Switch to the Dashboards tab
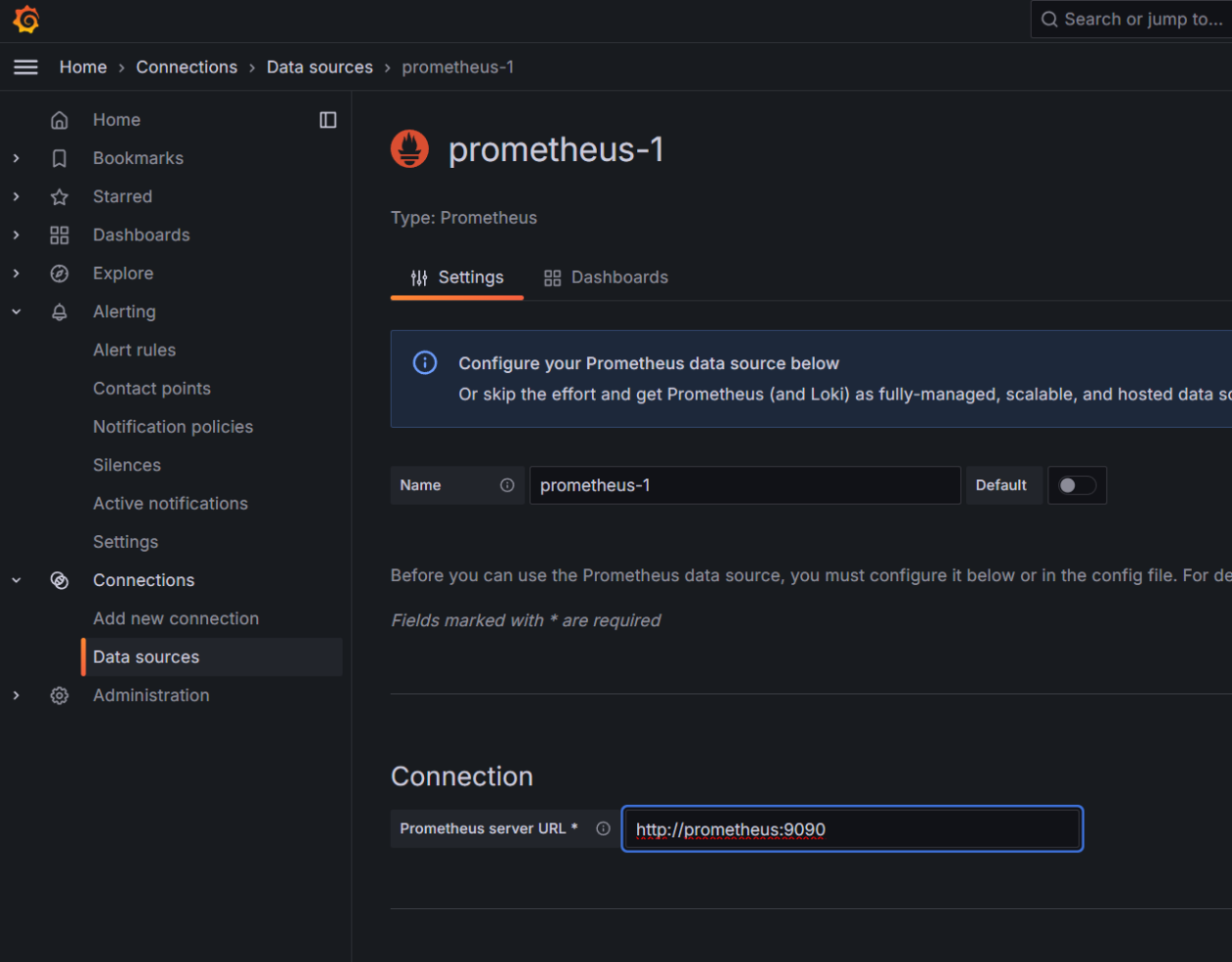Viewport: 1232px width, 962px height. point(606,277)
